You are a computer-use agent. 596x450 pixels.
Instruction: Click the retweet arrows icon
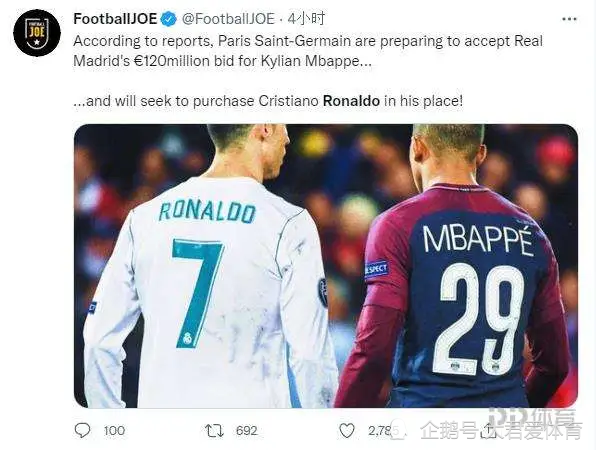[x=214, y=431]
